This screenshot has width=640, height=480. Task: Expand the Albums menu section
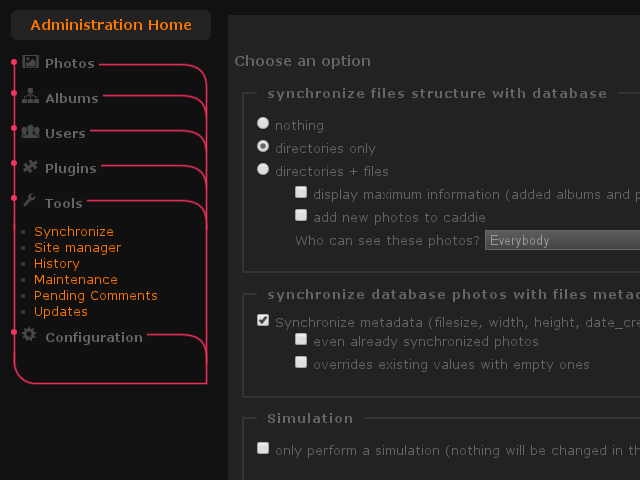[71, 98]
